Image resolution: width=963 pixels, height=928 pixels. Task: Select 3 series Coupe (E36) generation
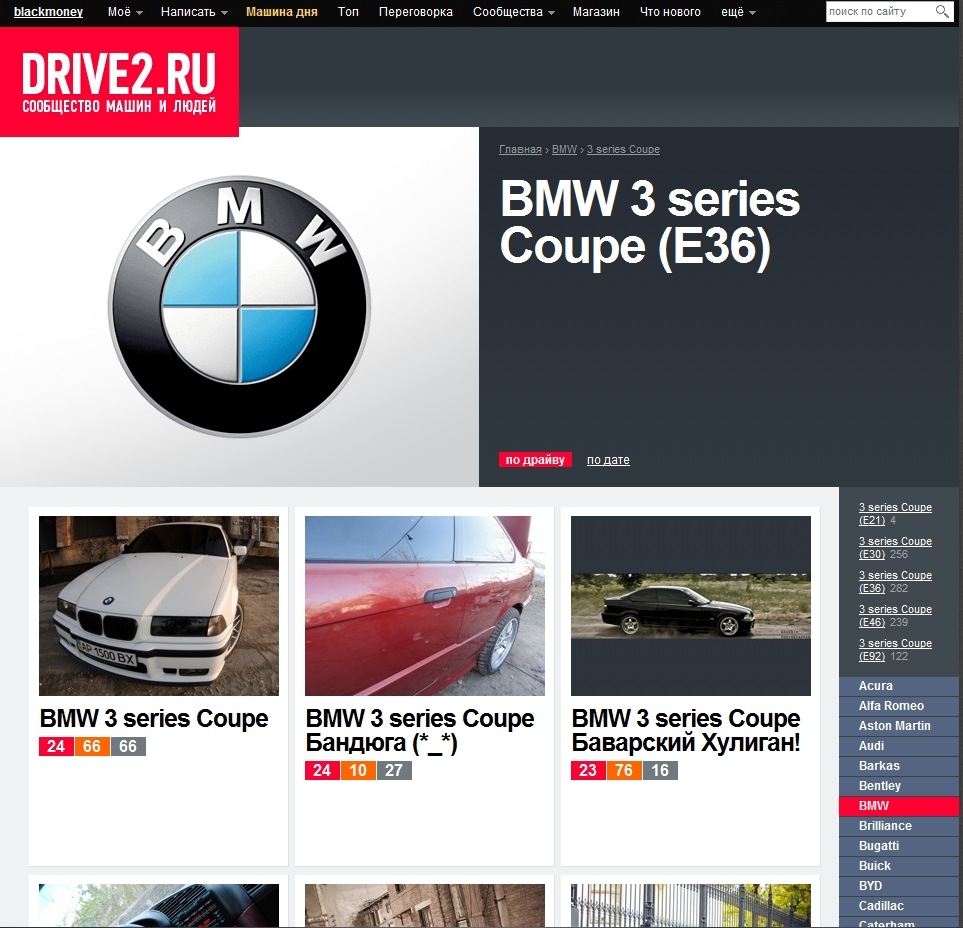[x=895, y=582]
